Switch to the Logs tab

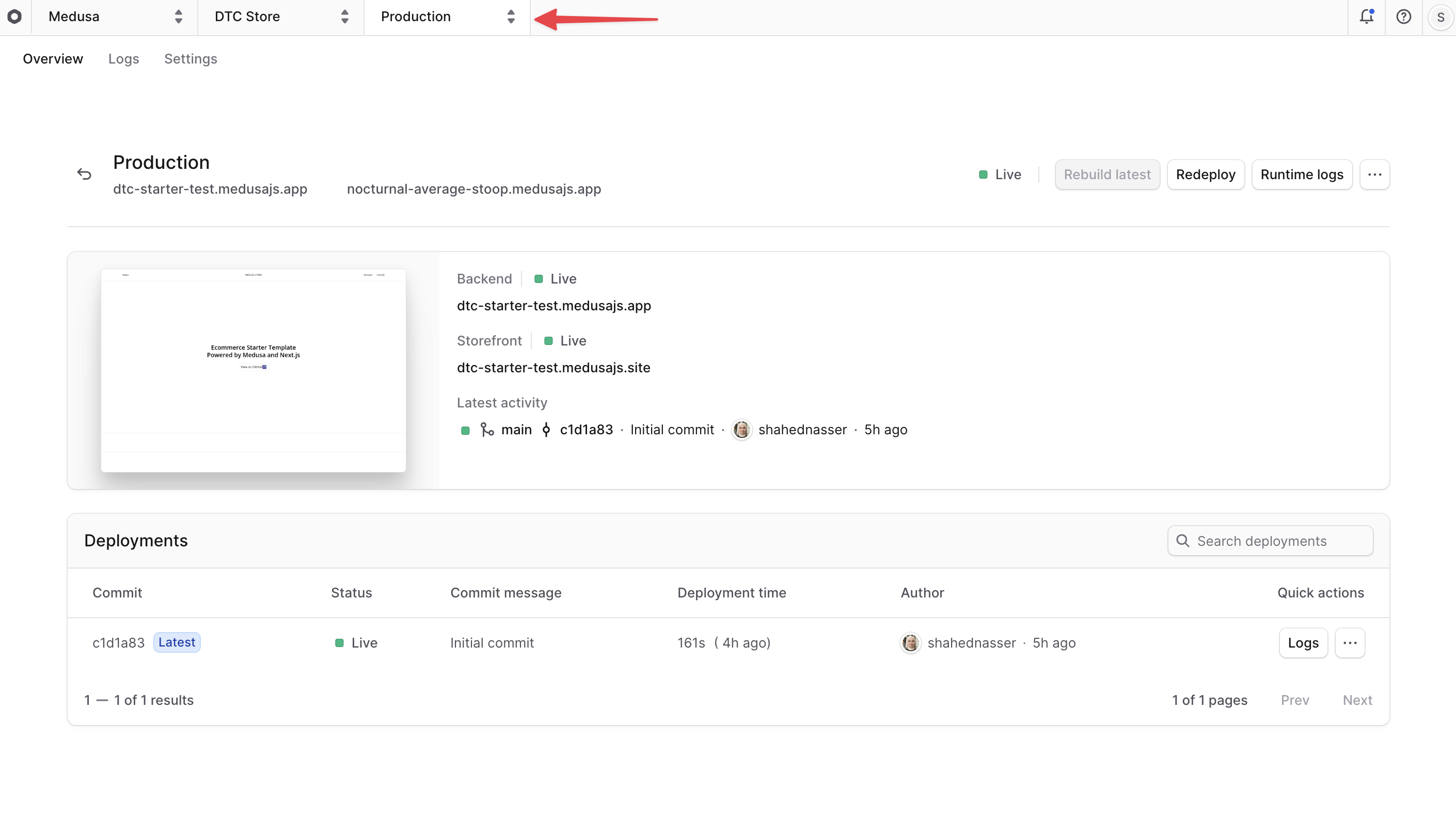click(123, 59)
